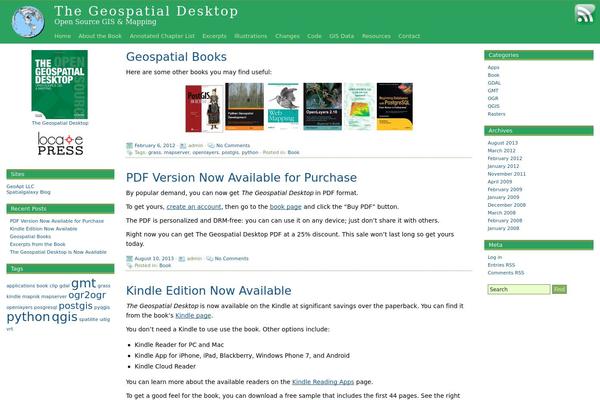Open No Comments link under PDF Version post
The height and width of the screenshot is (400, 600).
[x=232, y=259]
